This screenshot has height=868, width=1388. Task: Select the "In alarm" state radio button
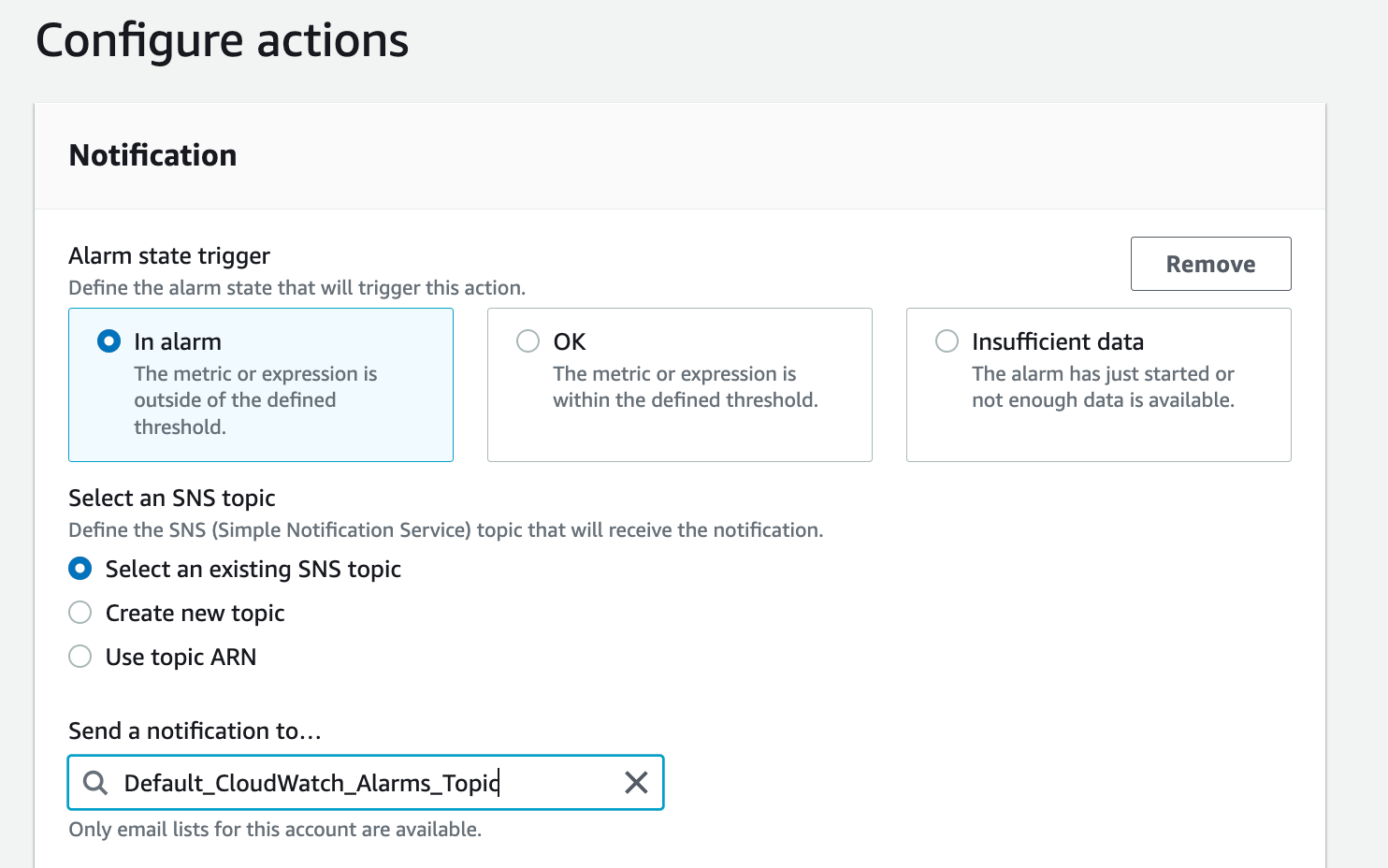[109, 341]
